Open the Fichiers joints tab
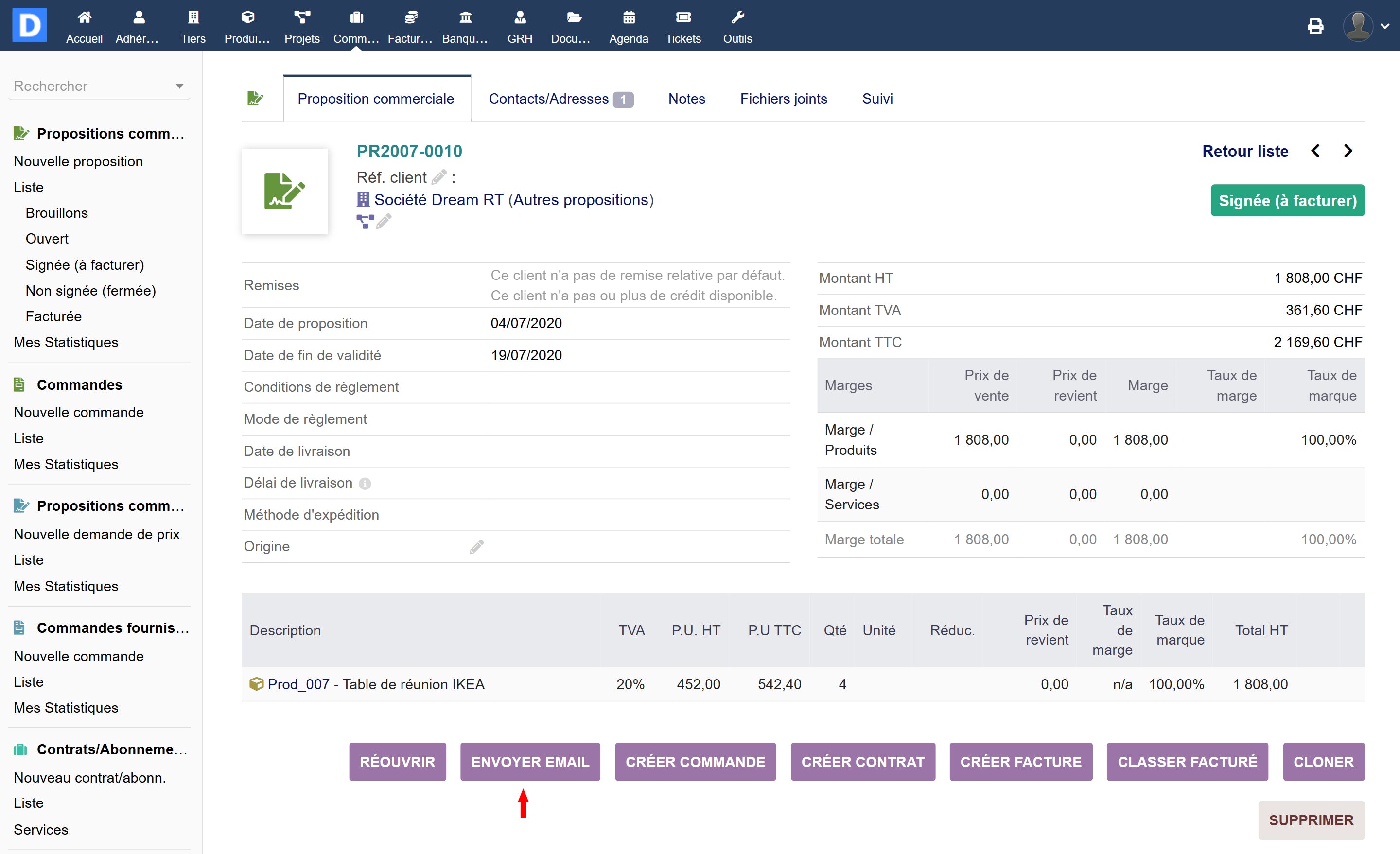This screenshot has height=854, width=1400. [x=783, y=99]
